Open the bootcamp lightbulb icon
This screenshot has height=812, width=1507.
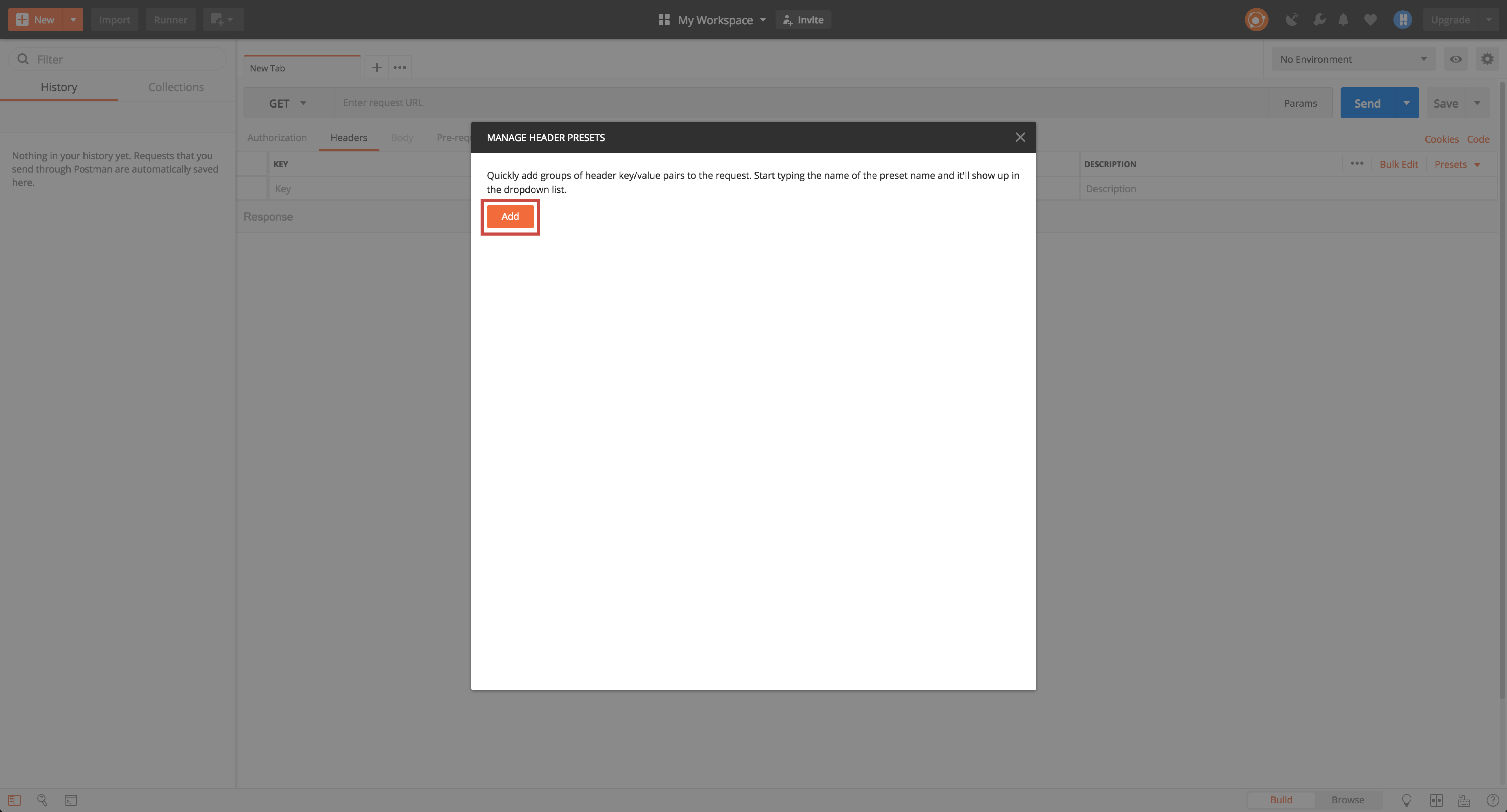pyautogui.click(x=1406, y=800)
